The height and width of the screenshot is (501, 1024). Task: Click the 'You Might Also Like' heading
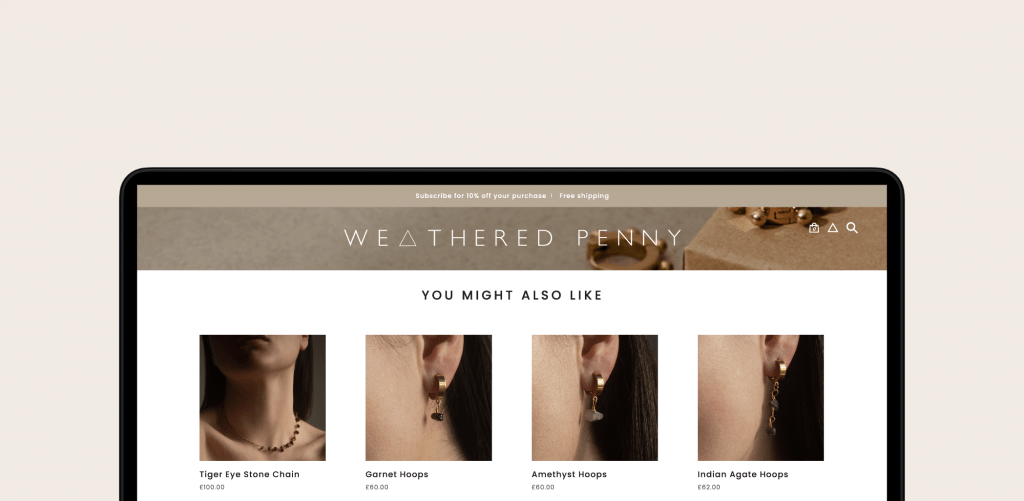pos(512,295)
